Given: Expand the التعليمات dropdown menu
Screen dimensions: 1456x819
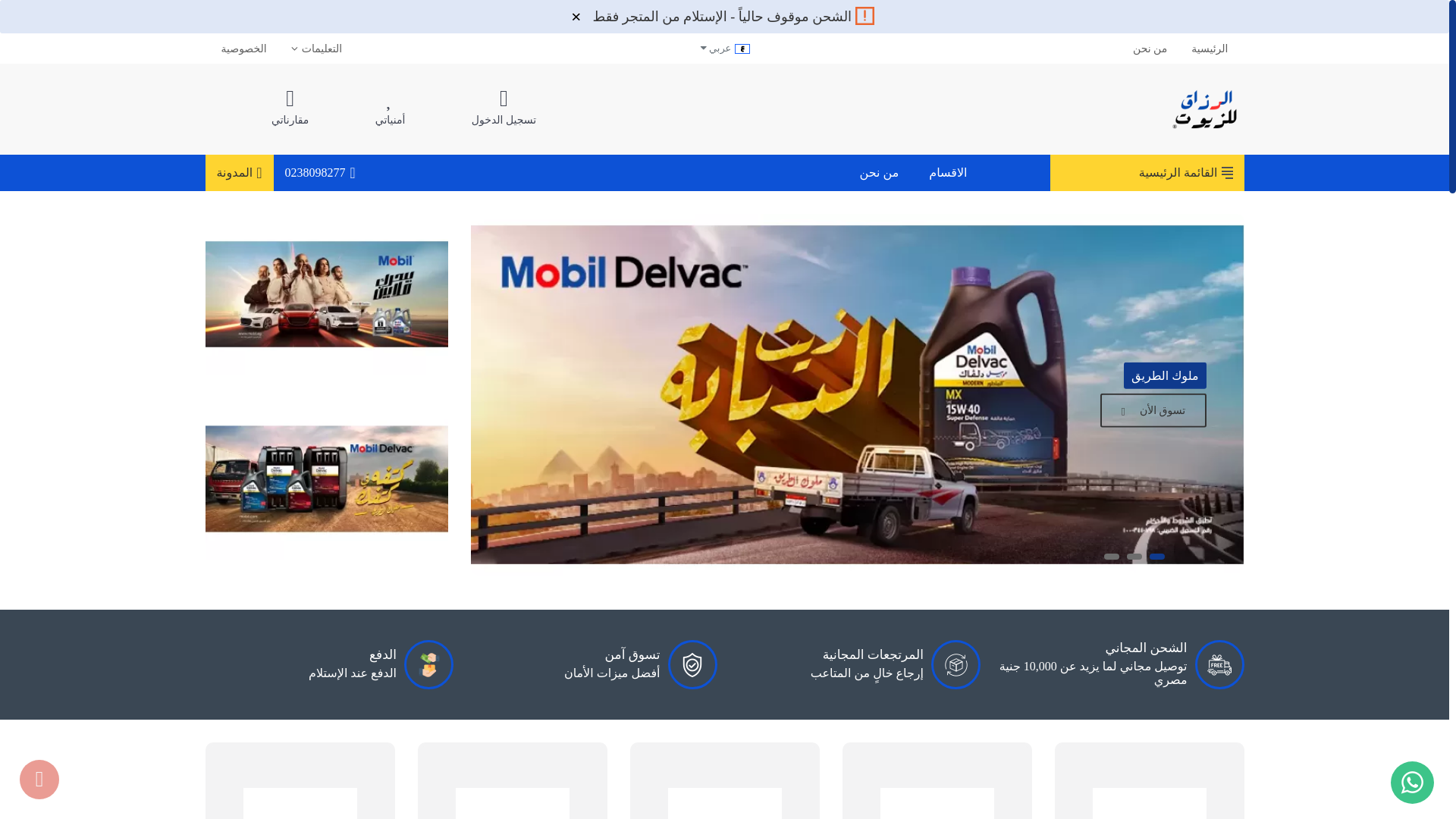Looking at the screenshot, I should click(316, 49).
